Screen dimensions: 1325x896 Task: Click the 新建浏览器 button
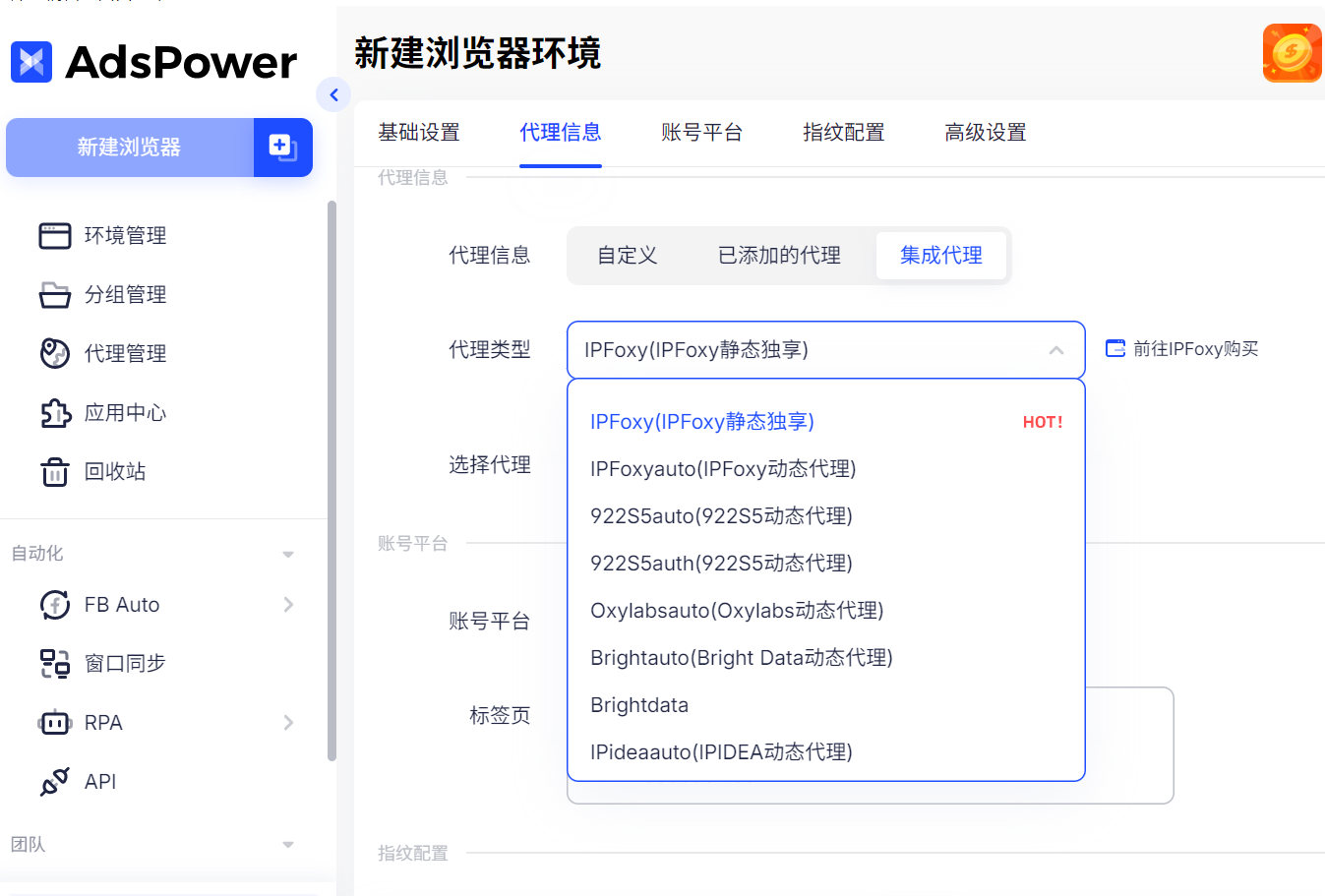(130, 148)
